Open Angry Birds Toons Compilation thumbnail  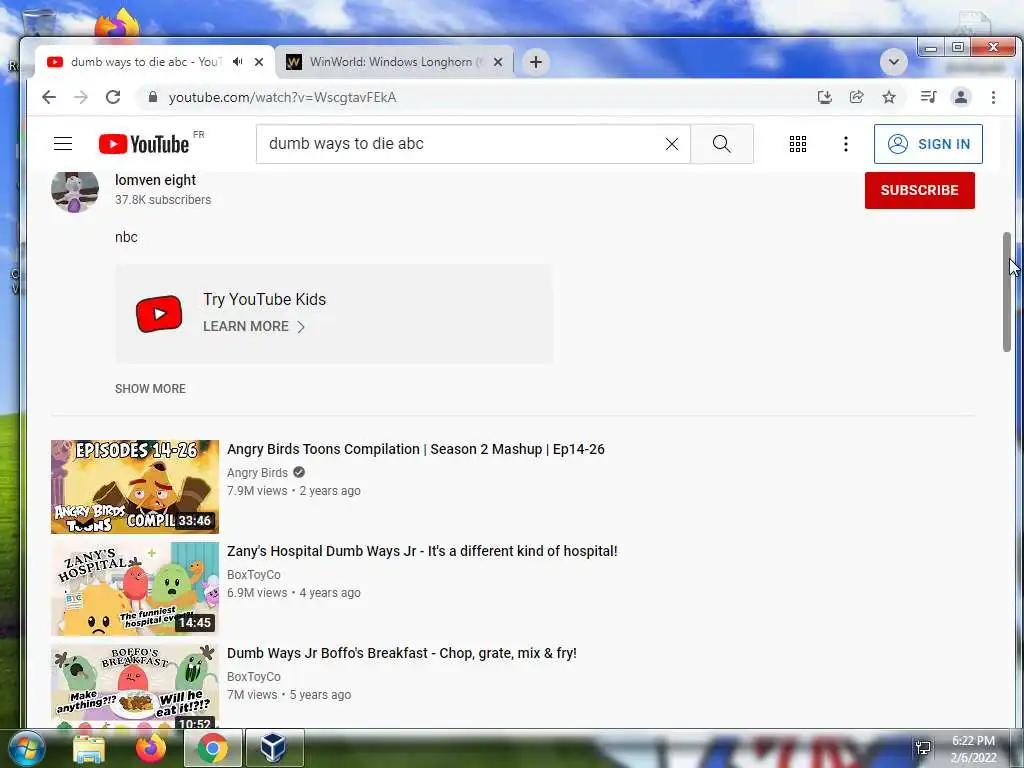click(135, 487)
